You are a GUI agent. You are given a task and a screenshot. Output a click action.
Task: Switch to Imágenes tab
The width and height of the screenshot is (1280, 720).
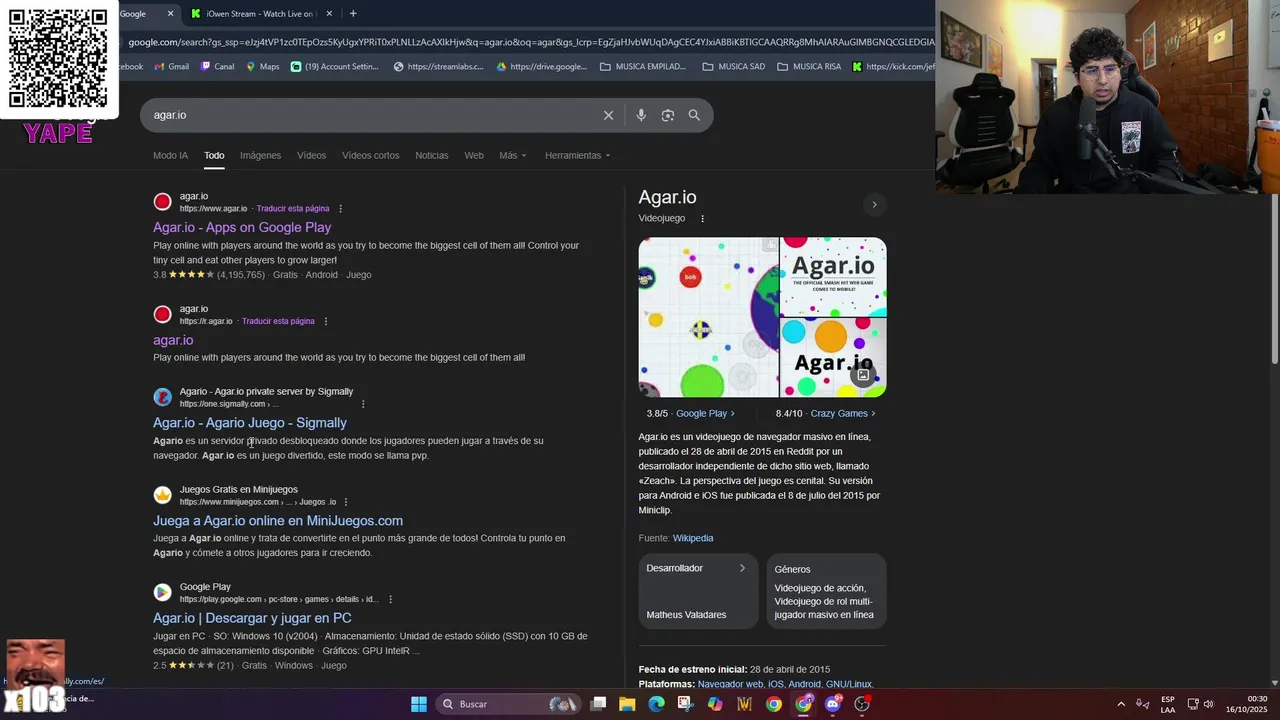point(260,156)
